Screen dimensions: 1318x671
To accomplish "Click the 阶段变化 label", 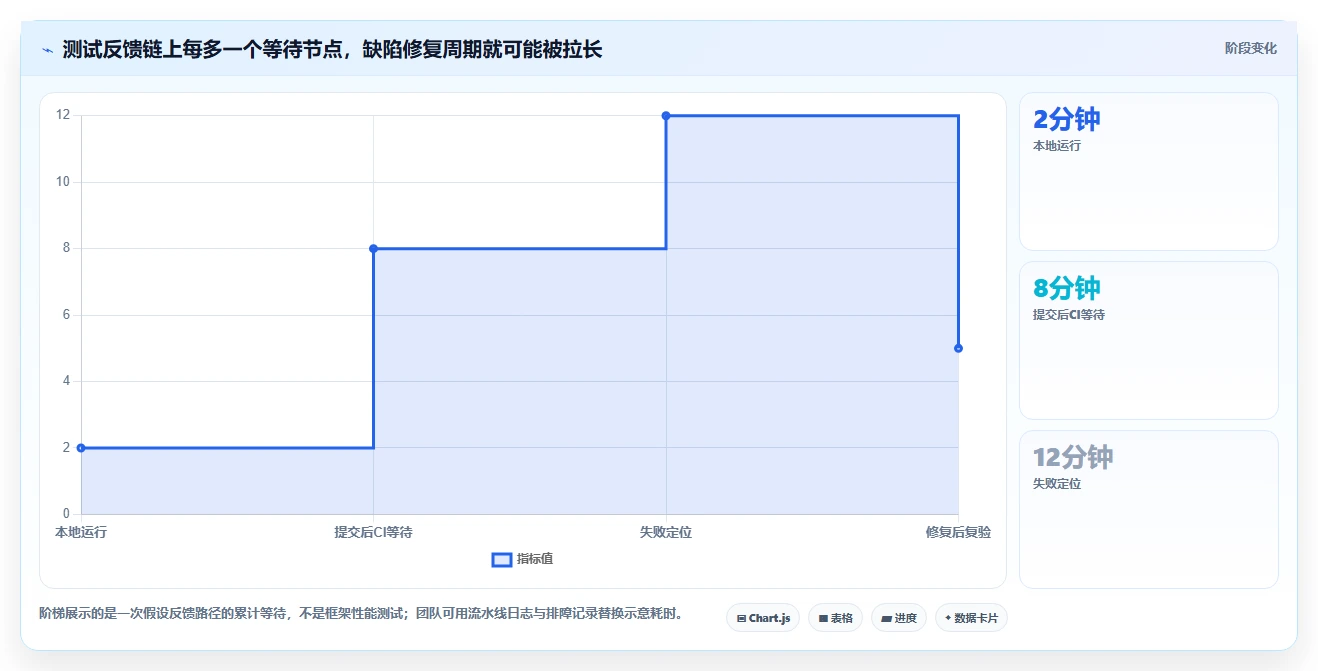I will click(1251, 48).
